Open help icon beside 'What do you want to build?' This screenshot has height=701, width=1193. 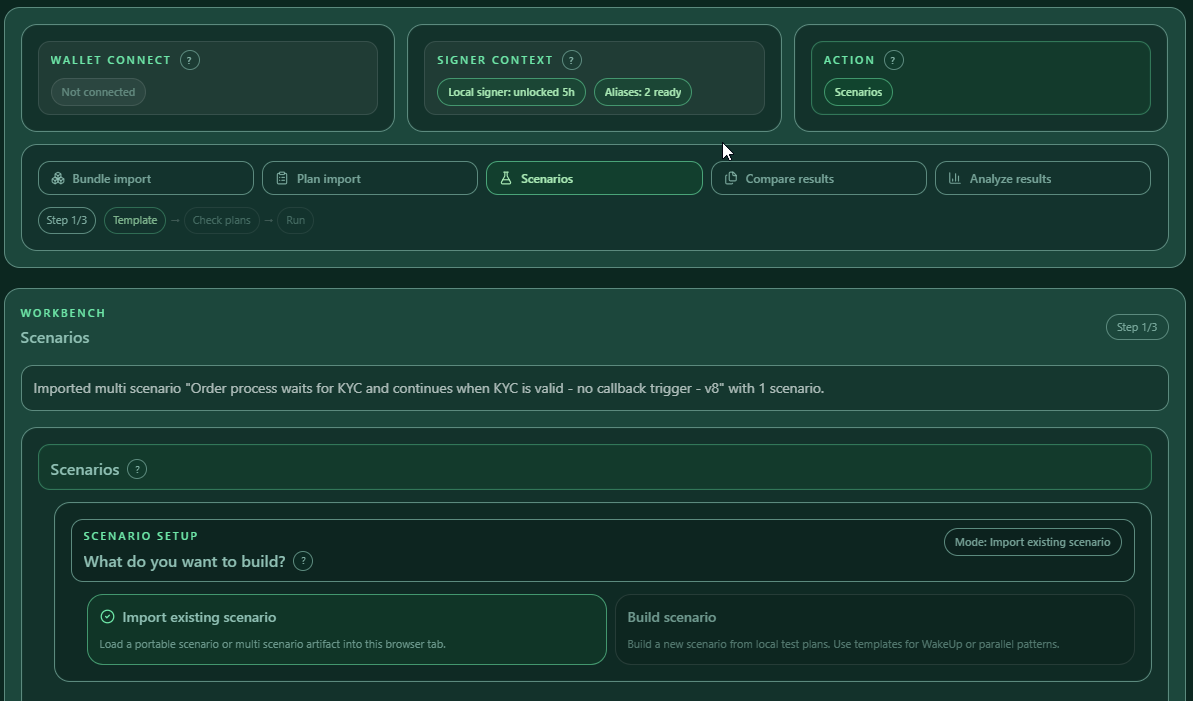303,562
